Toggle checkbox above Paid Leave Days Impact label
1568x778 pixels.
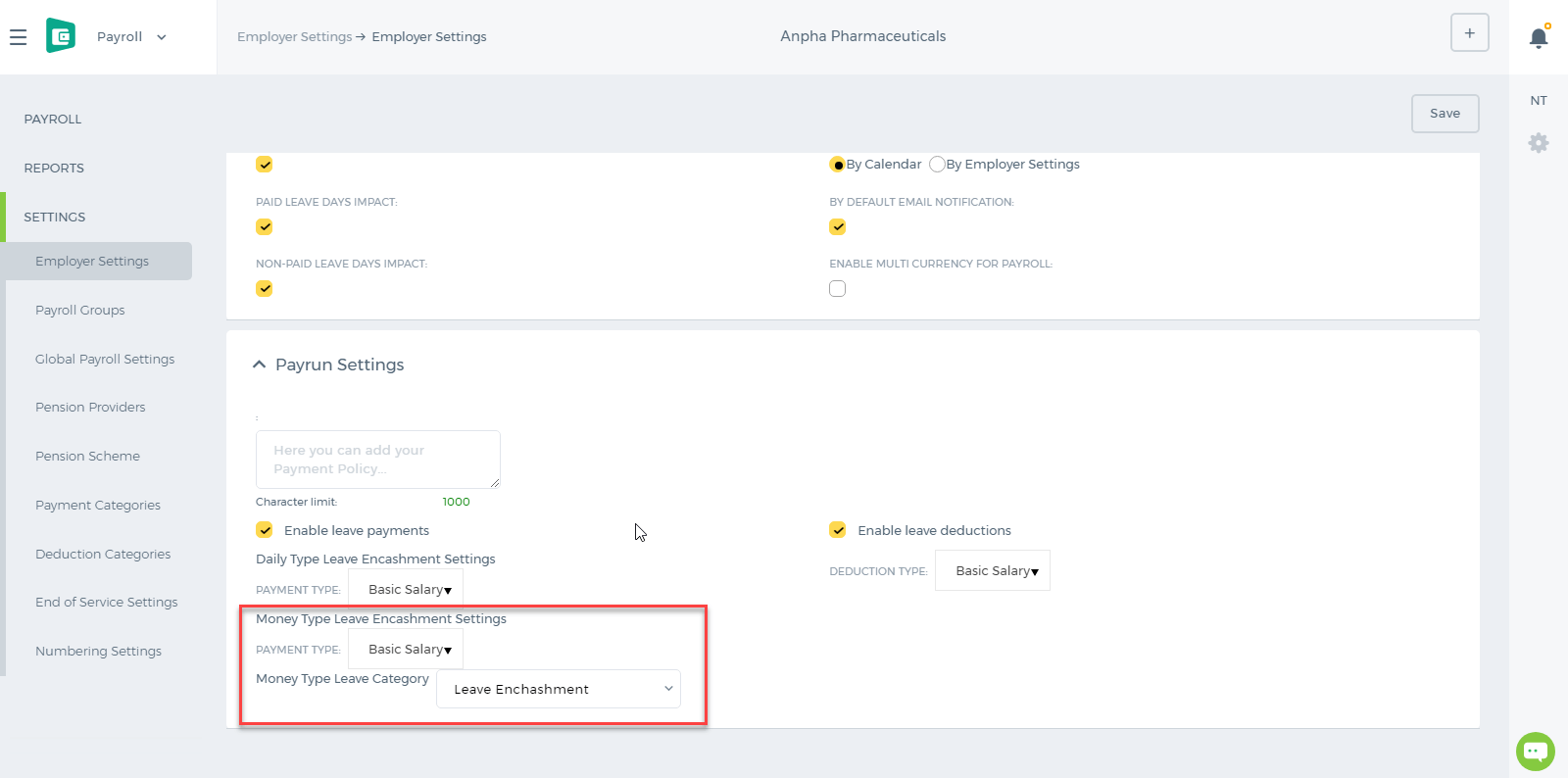[265, 165]
